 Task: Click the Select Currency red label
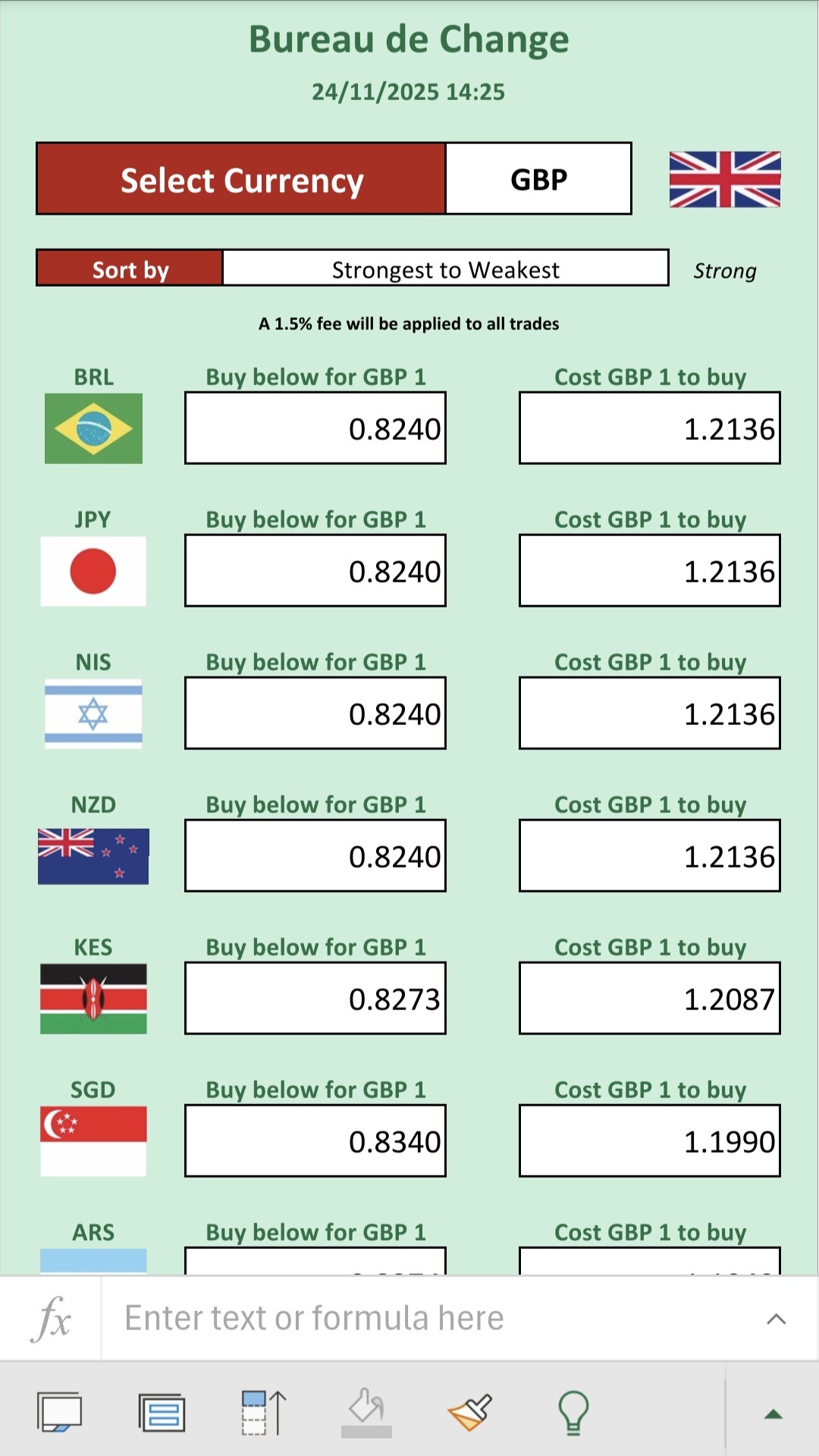241,180
